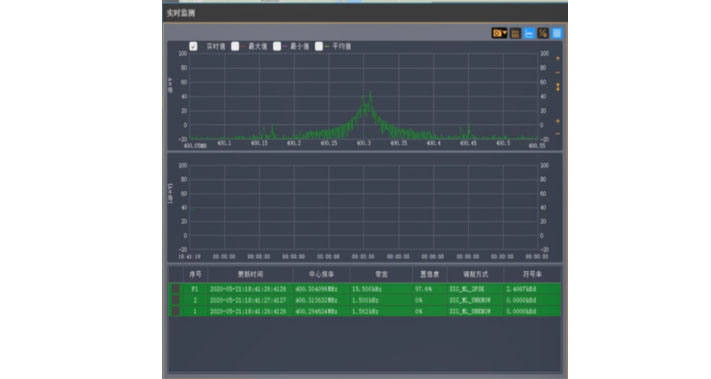
Task: Toggle the blue grid view icon
Action: (557, 33)
